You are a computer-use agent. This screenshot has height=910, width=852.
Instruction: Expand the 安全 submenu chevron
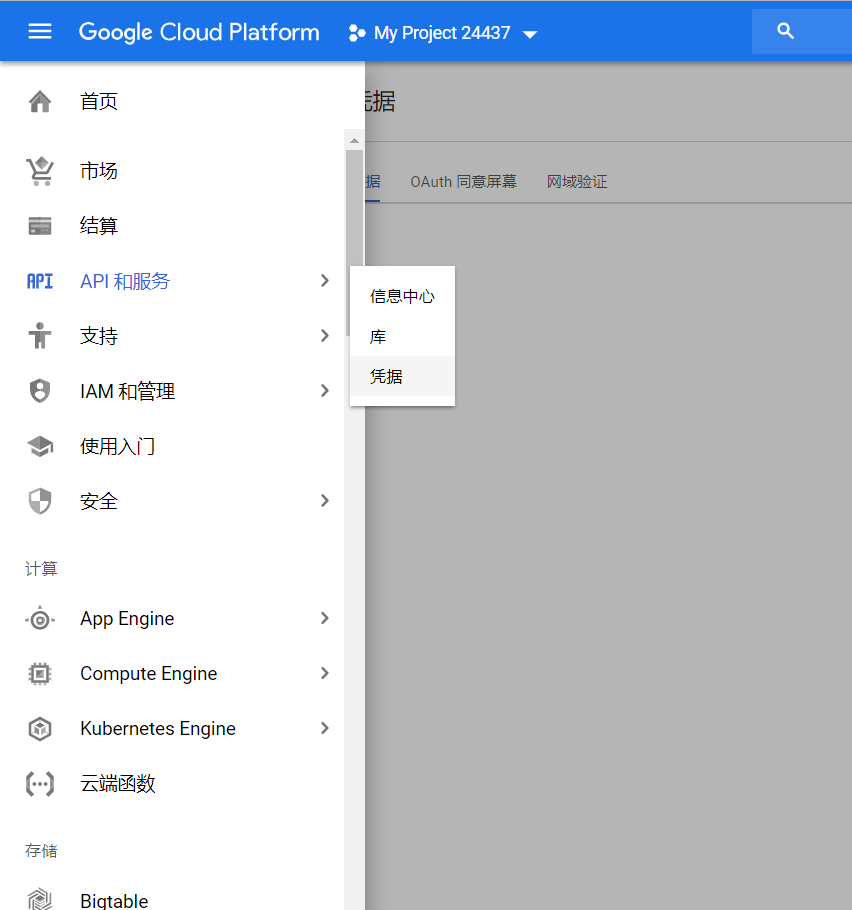(x=324, y=501)
